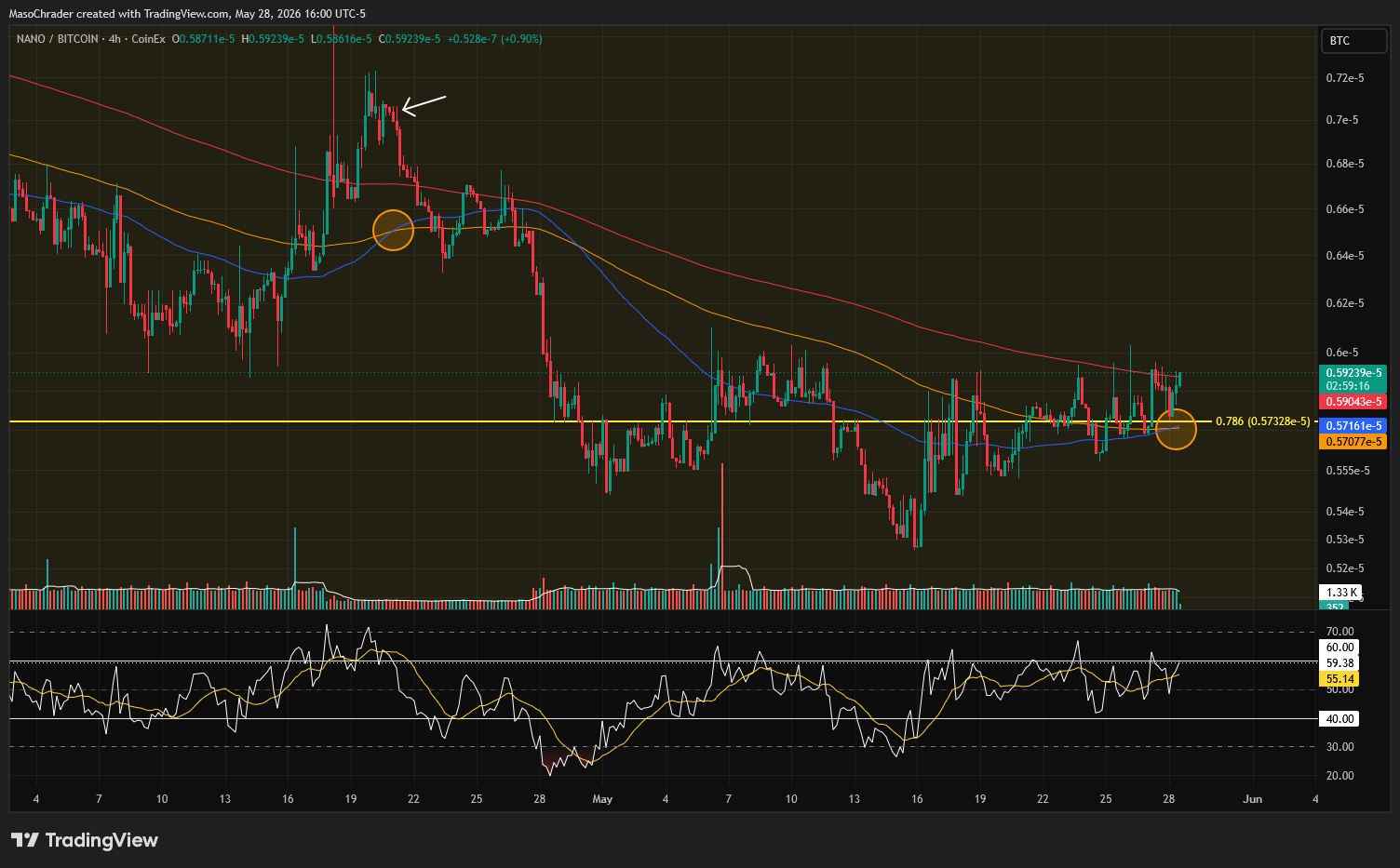
Task: Click the 0.53e-5 price axis label
Action: point(1345,540)
